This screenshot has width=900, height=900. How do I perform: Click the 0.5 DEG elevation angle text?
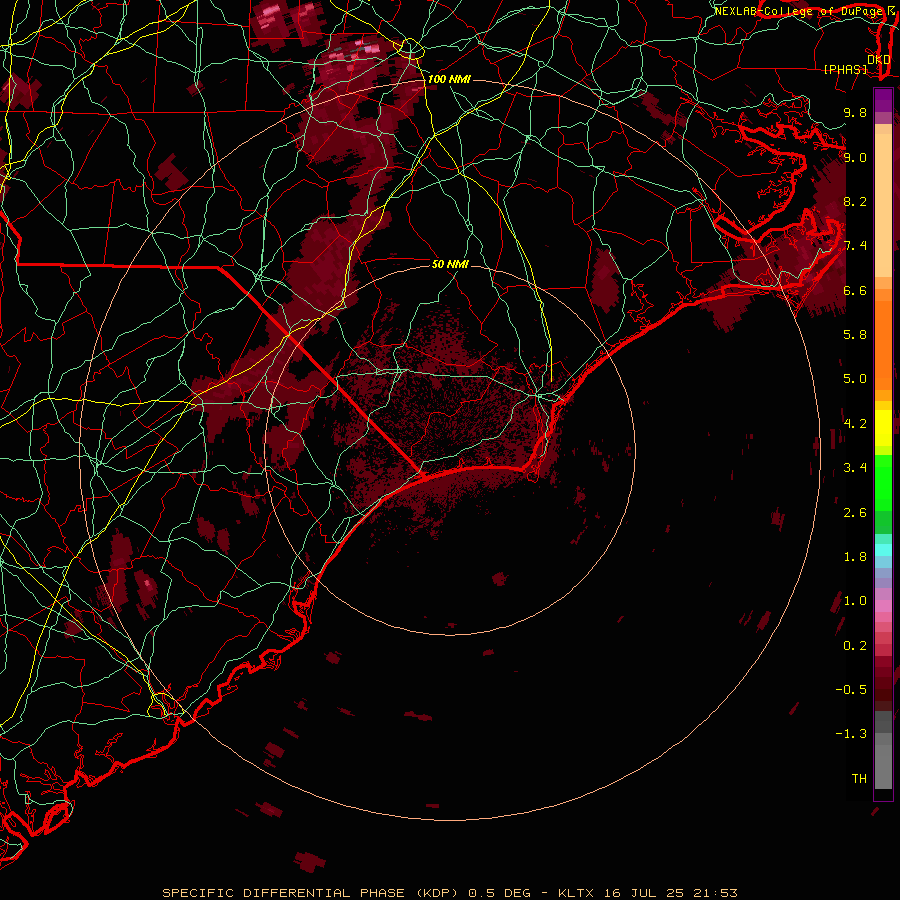coord(501,893)
